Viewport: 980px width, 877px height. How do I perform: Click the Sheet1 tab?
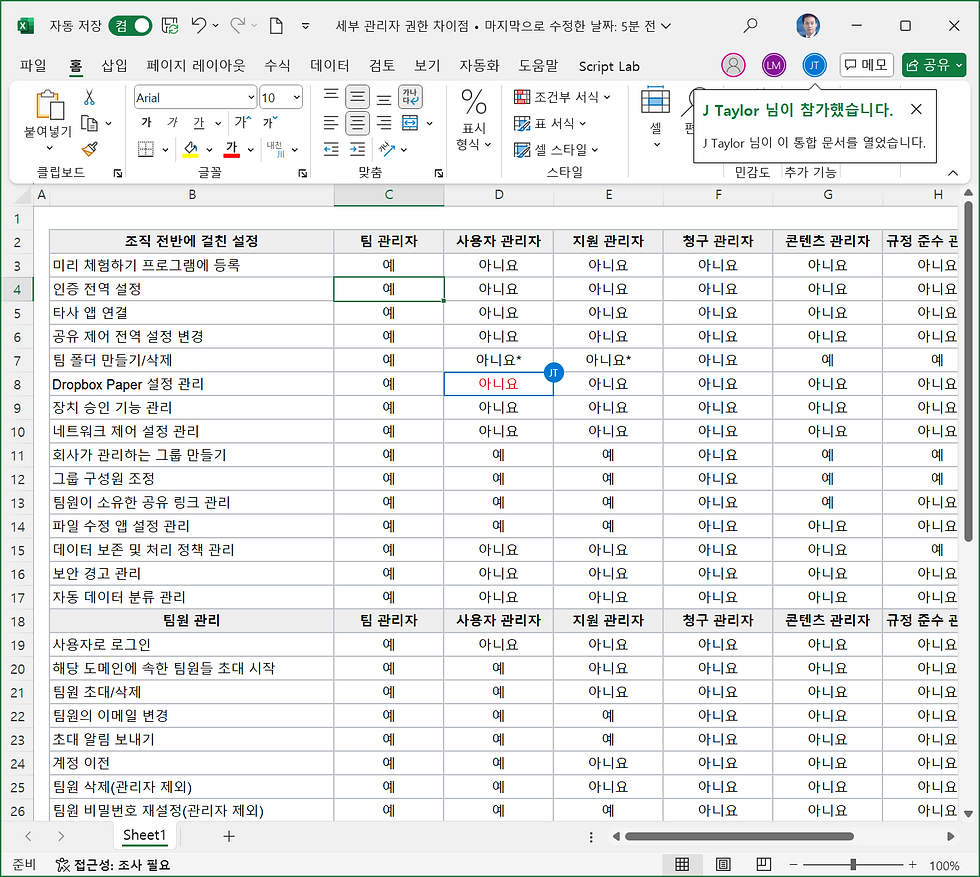click(x=144, y=835)
